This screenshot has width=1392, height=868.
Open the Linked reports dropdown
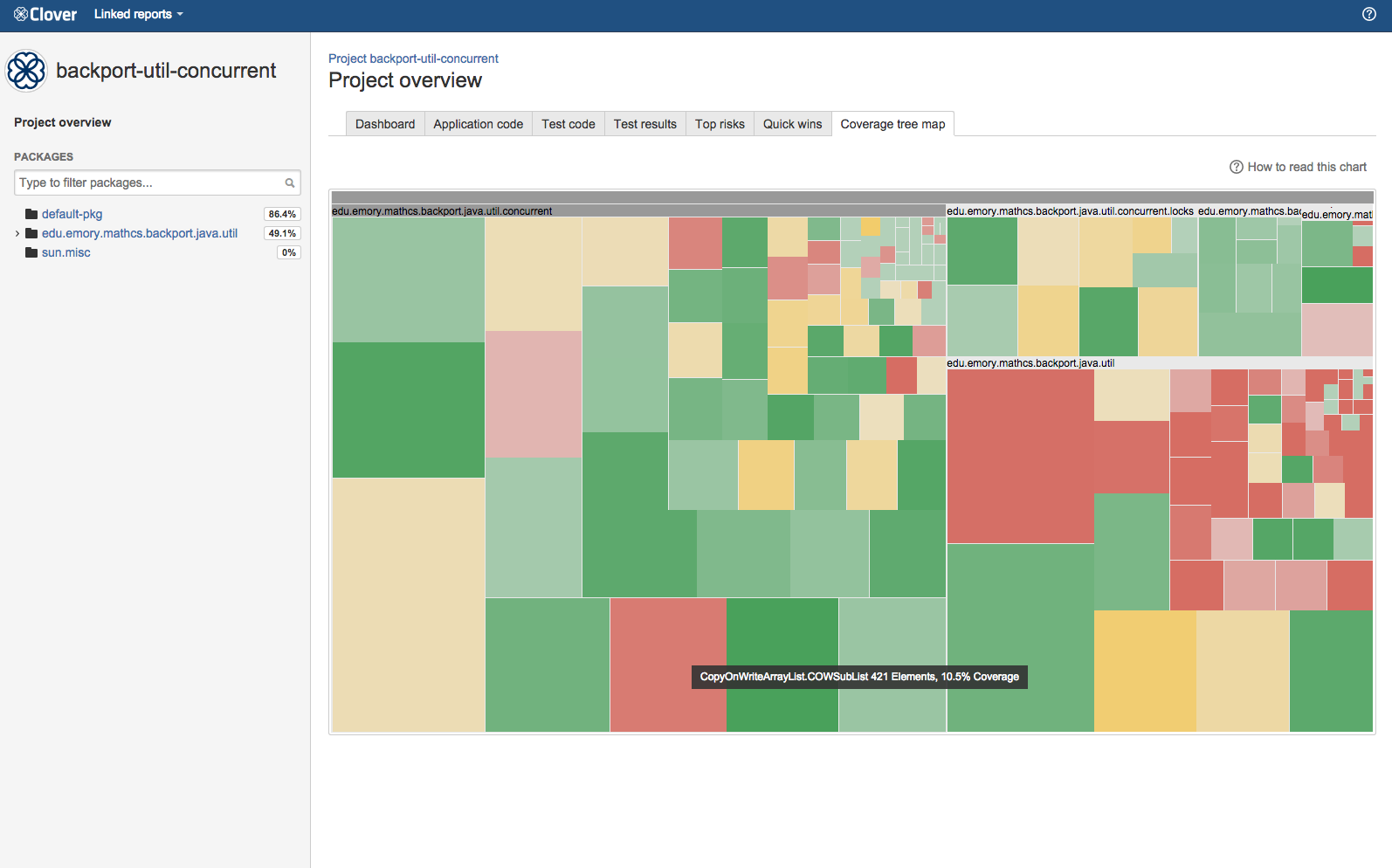click(x=138, y=15)
